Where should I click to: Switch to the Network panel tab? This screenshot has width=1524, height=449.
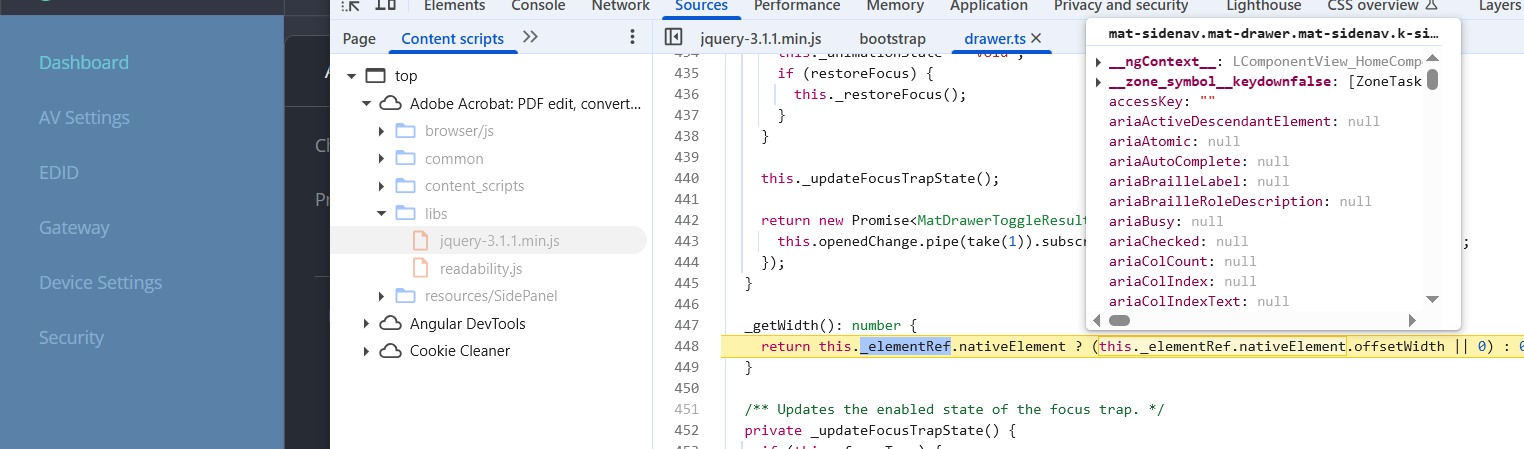(620, 6)
